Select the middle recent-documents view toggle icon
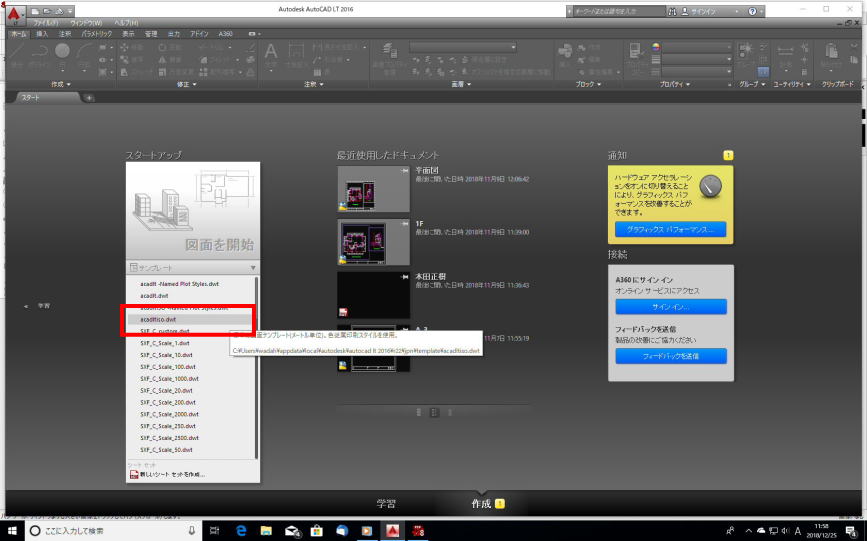This screenshot has width=867, height=541. [435, 412]
